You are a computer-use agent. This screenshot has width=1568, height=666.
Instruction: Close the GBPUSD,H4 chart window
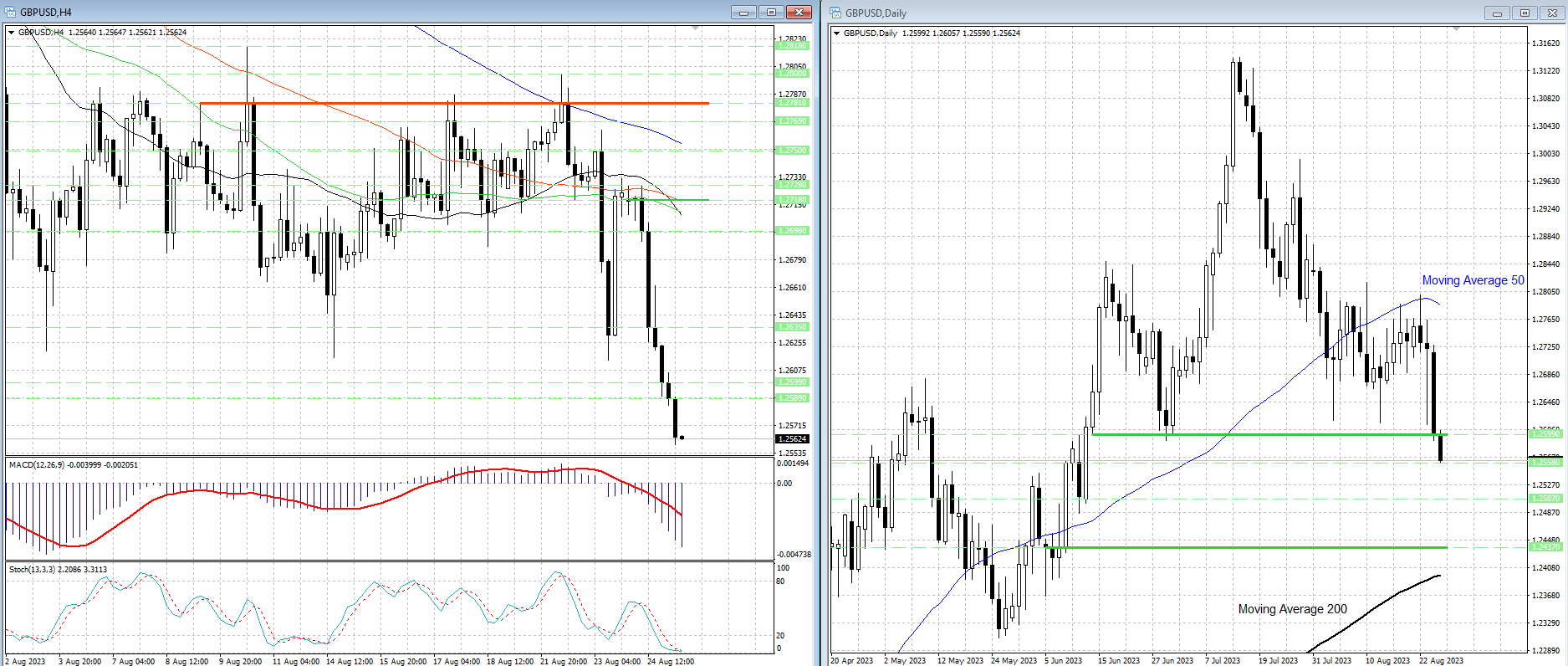pos(799,13)
